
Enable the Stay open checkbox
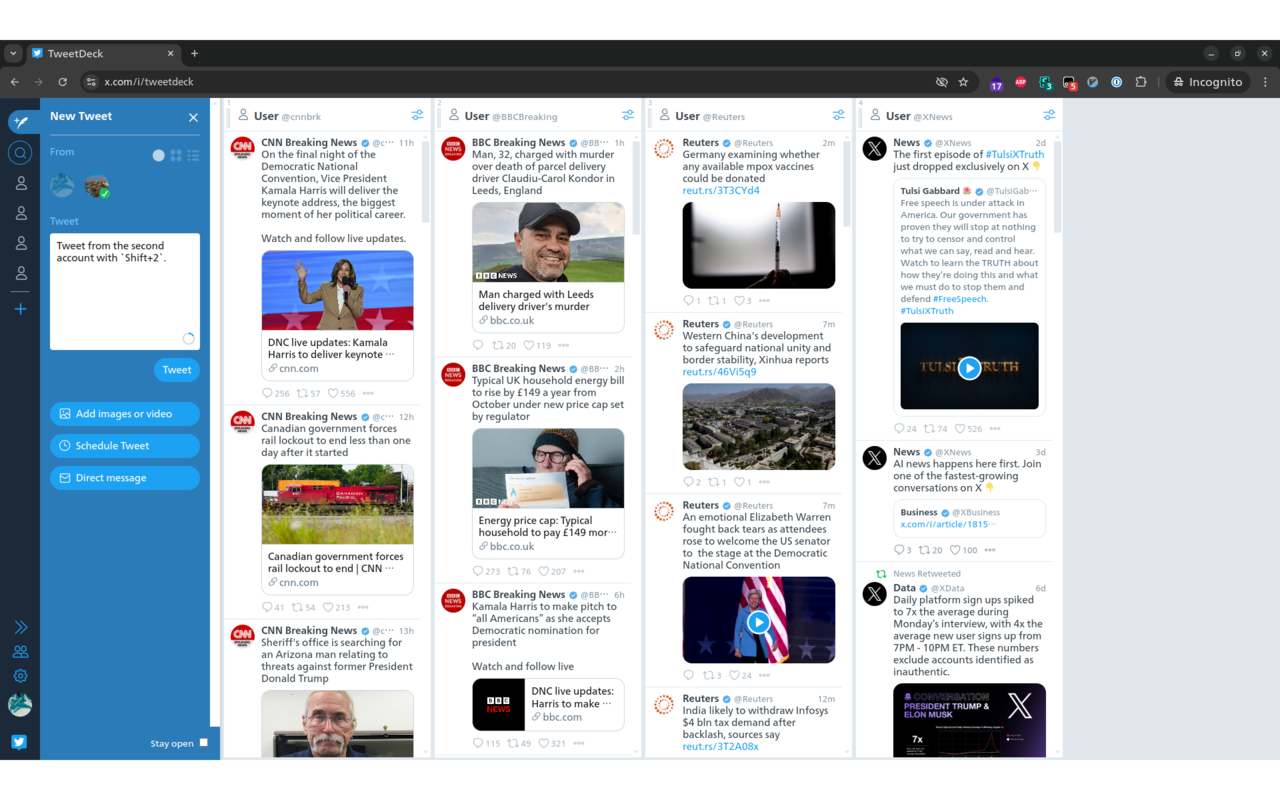[x=203, y=743]
